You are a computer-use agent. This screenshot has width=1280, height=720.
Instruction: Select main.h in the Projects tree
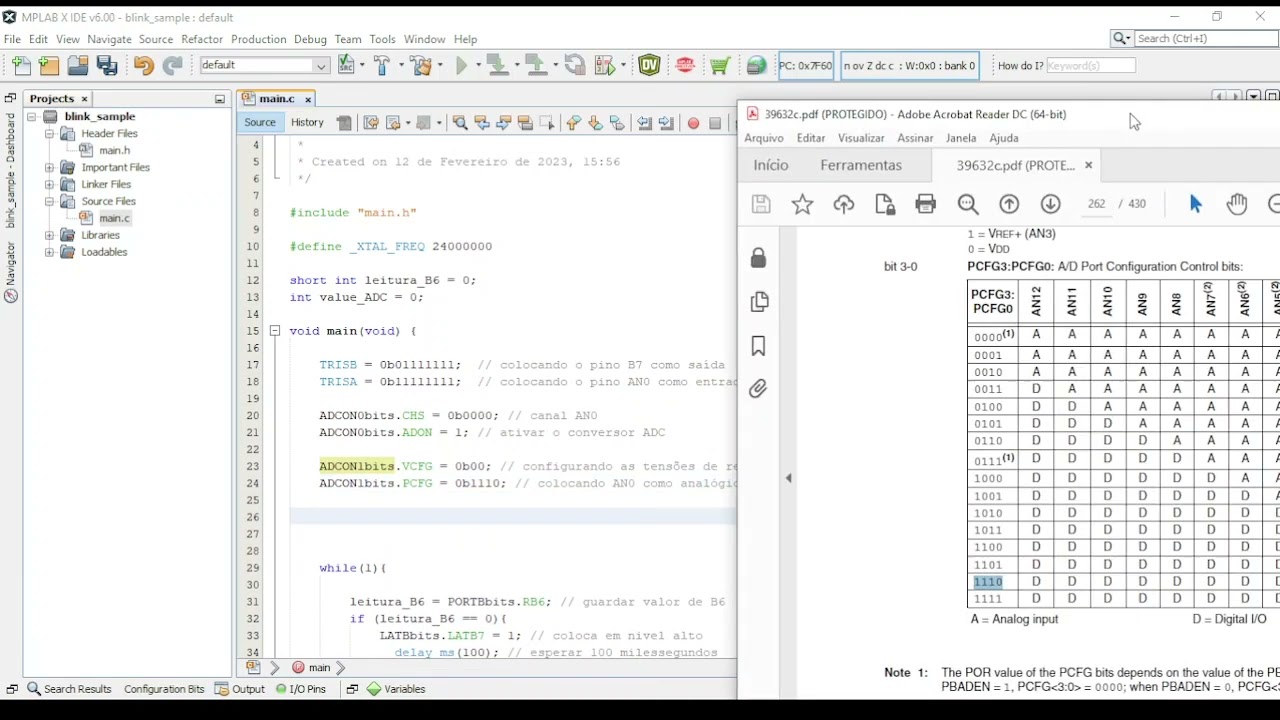pyautogui.click(x=114, y=151)
